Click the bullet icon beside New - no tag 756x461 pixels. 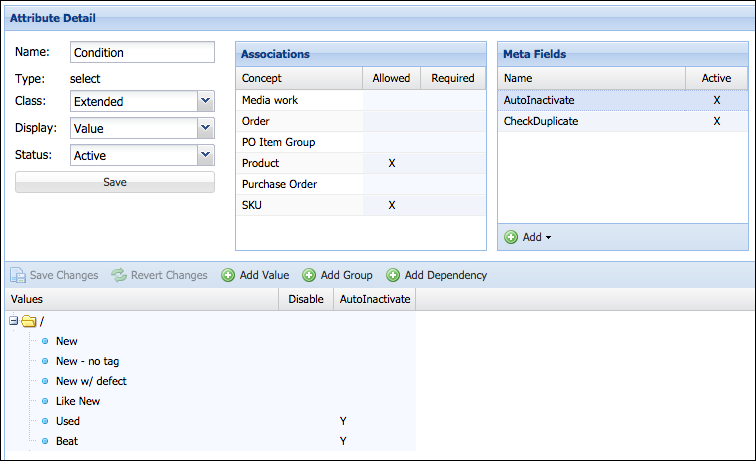(45, 361)
